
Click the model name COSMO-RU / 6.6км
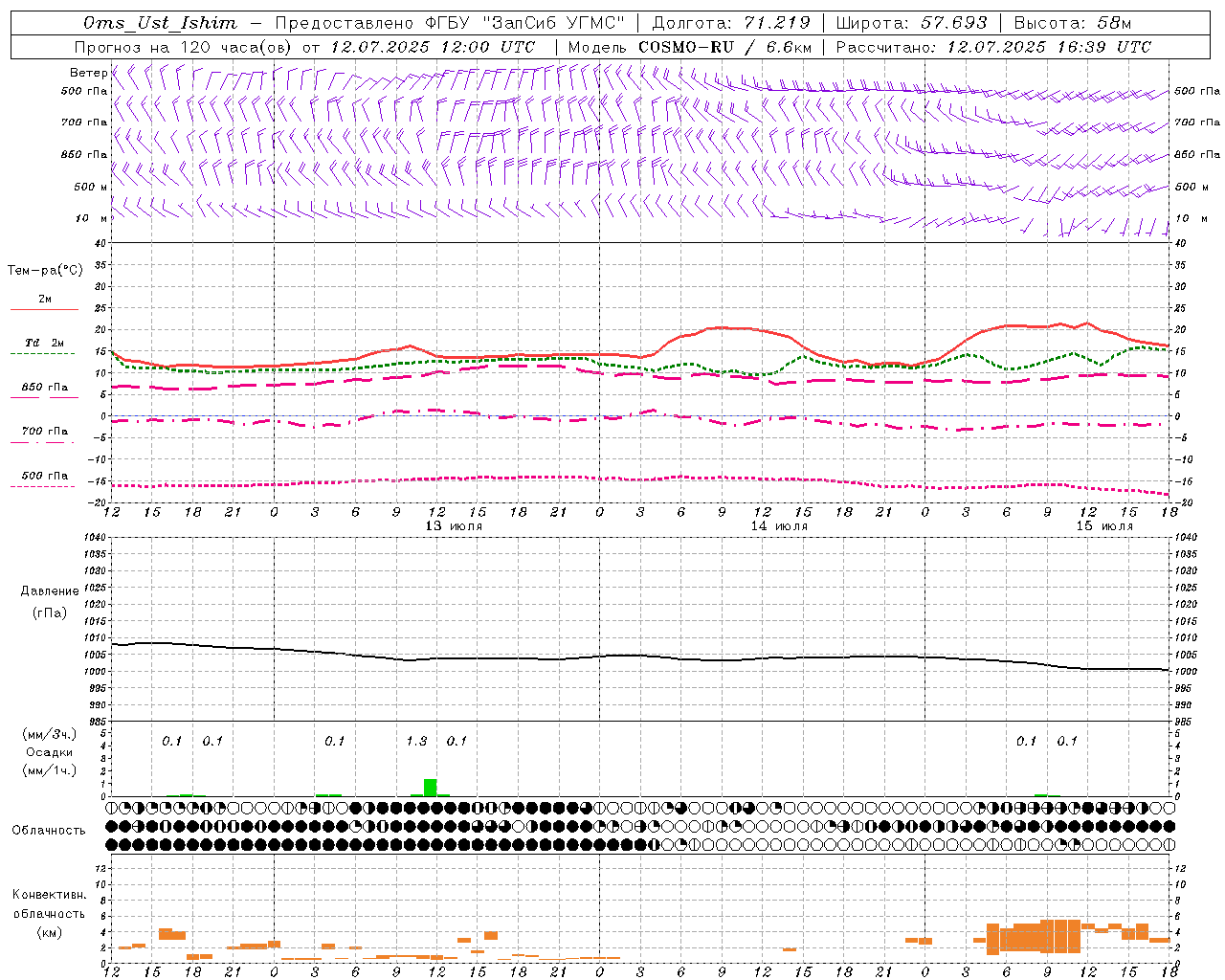(x=724, y=47)
